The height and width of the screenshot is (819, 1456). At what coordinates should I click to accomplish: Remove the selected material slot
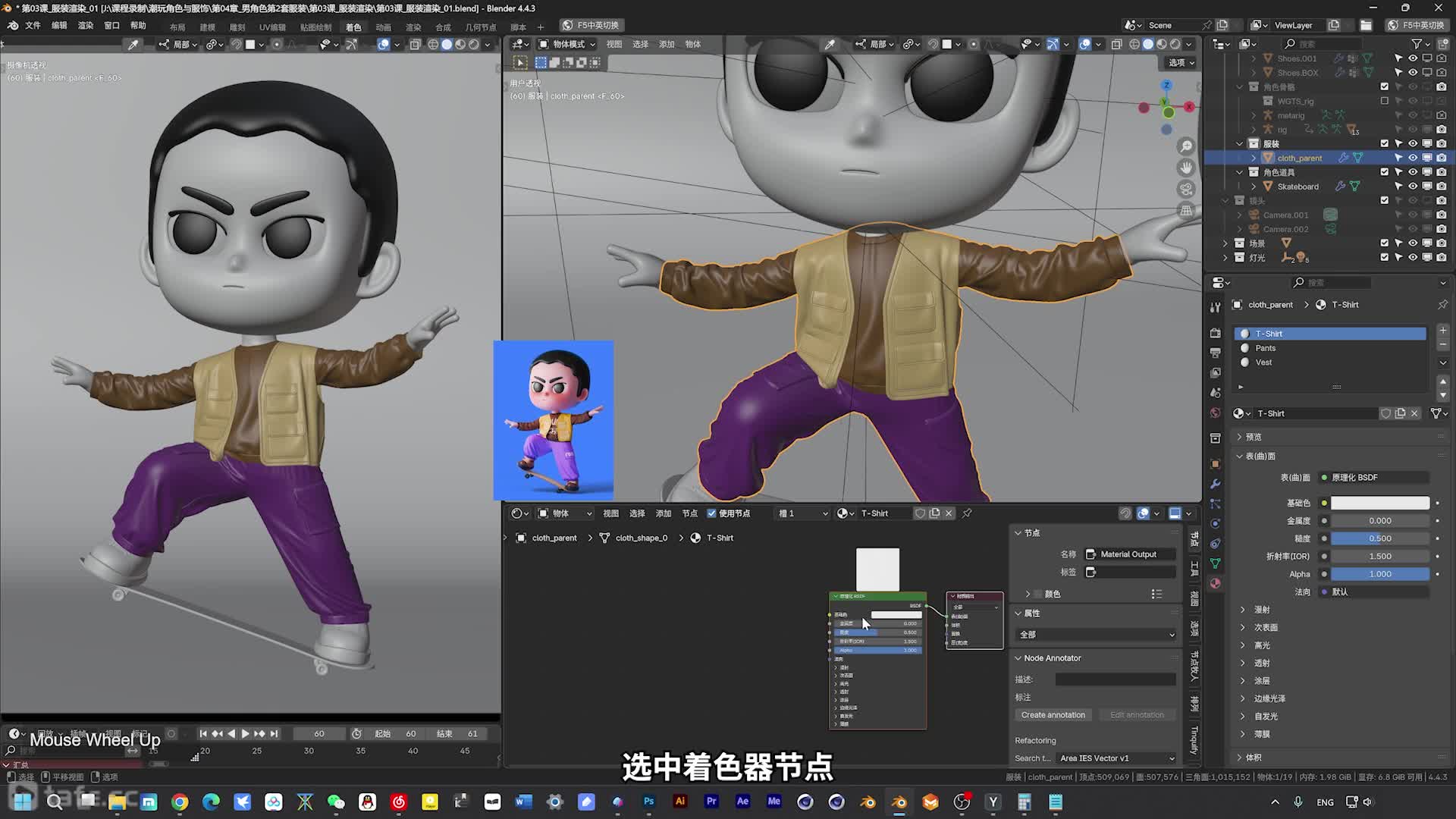pos(1443,345)
